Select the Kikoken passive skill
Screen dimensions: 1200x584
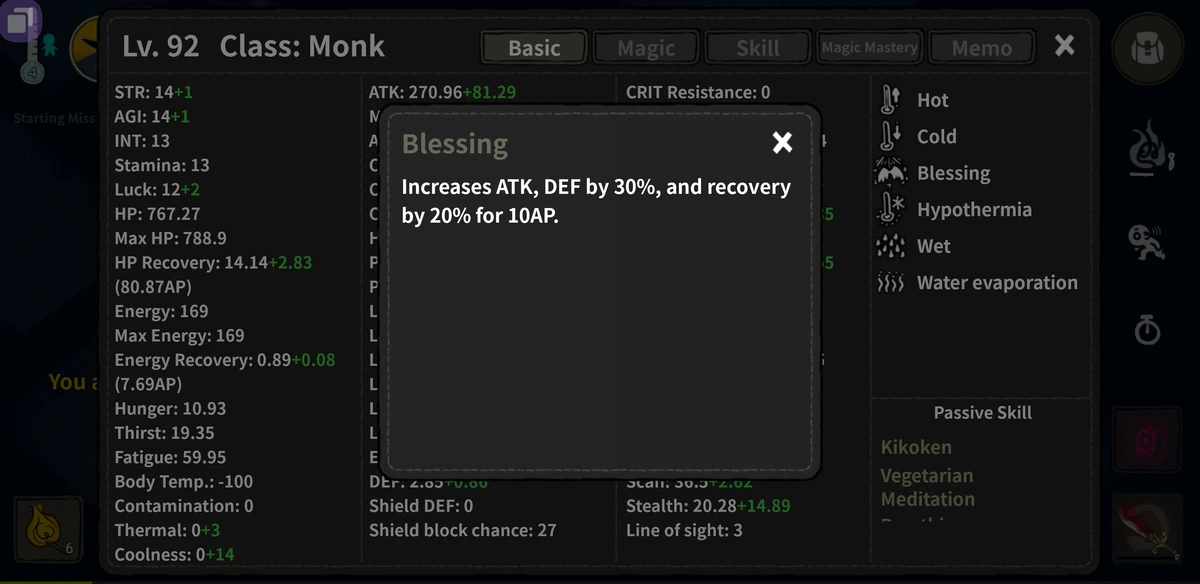click(916, 447)
